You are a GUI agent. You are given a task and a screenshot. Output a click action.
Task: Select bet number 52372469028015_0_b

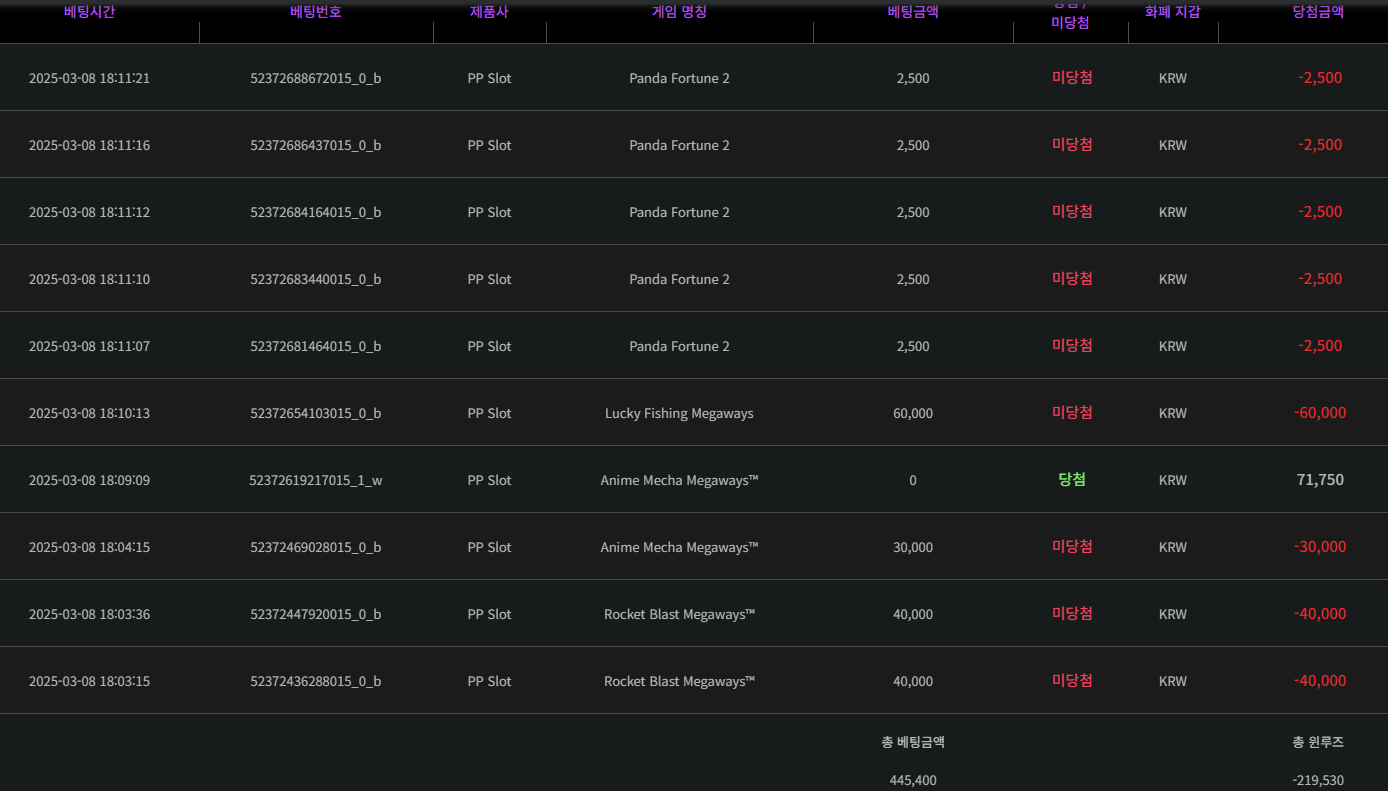(316, 547)
